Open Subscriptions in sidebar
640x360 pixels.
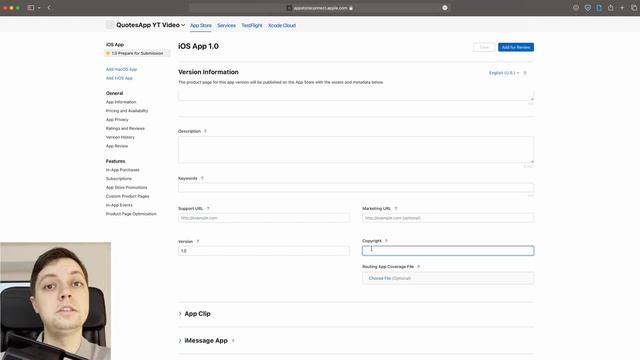119,179
